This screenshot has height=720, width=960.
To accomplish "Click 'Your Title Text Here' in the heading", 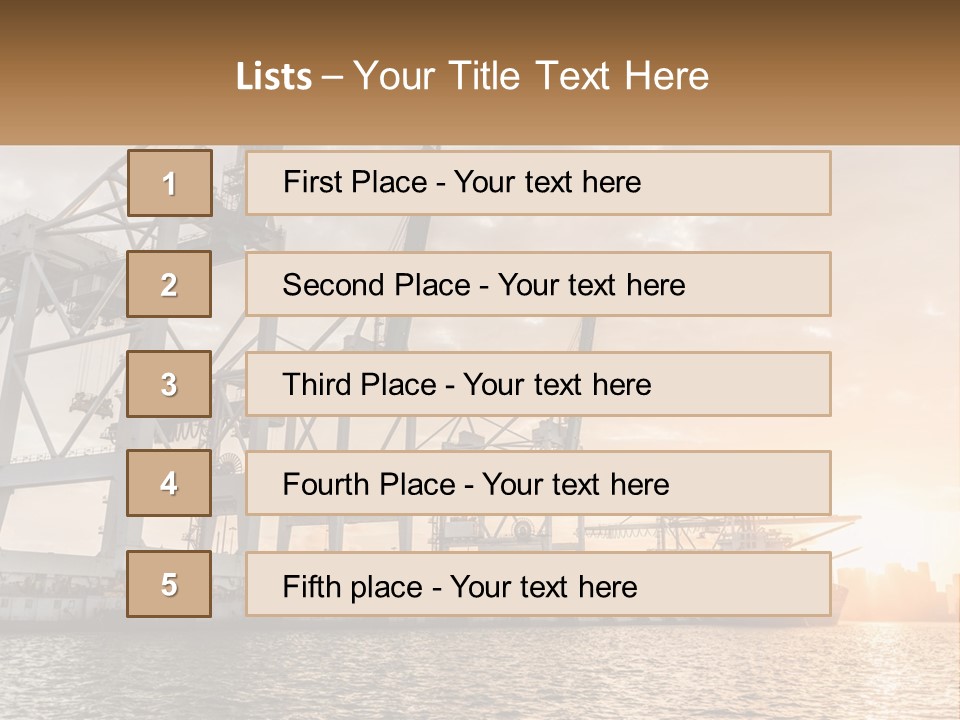I will 531,76.
